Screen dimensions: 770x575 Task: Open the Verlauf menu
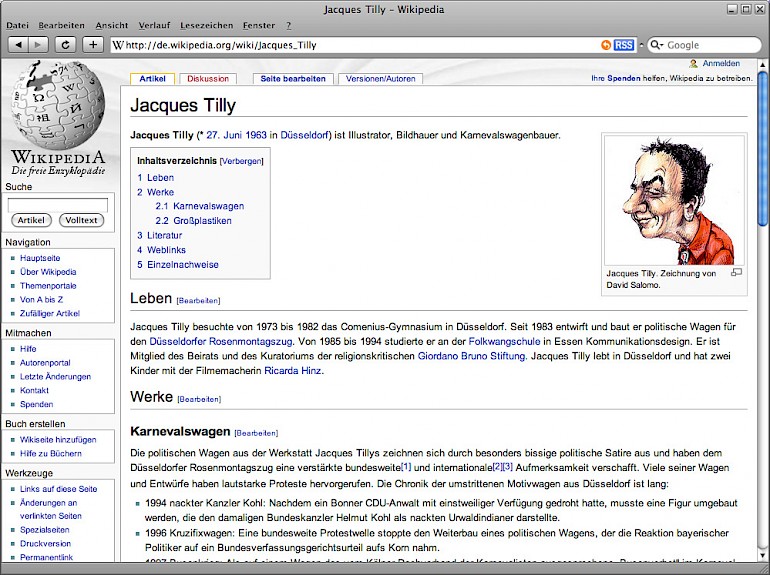154,26
